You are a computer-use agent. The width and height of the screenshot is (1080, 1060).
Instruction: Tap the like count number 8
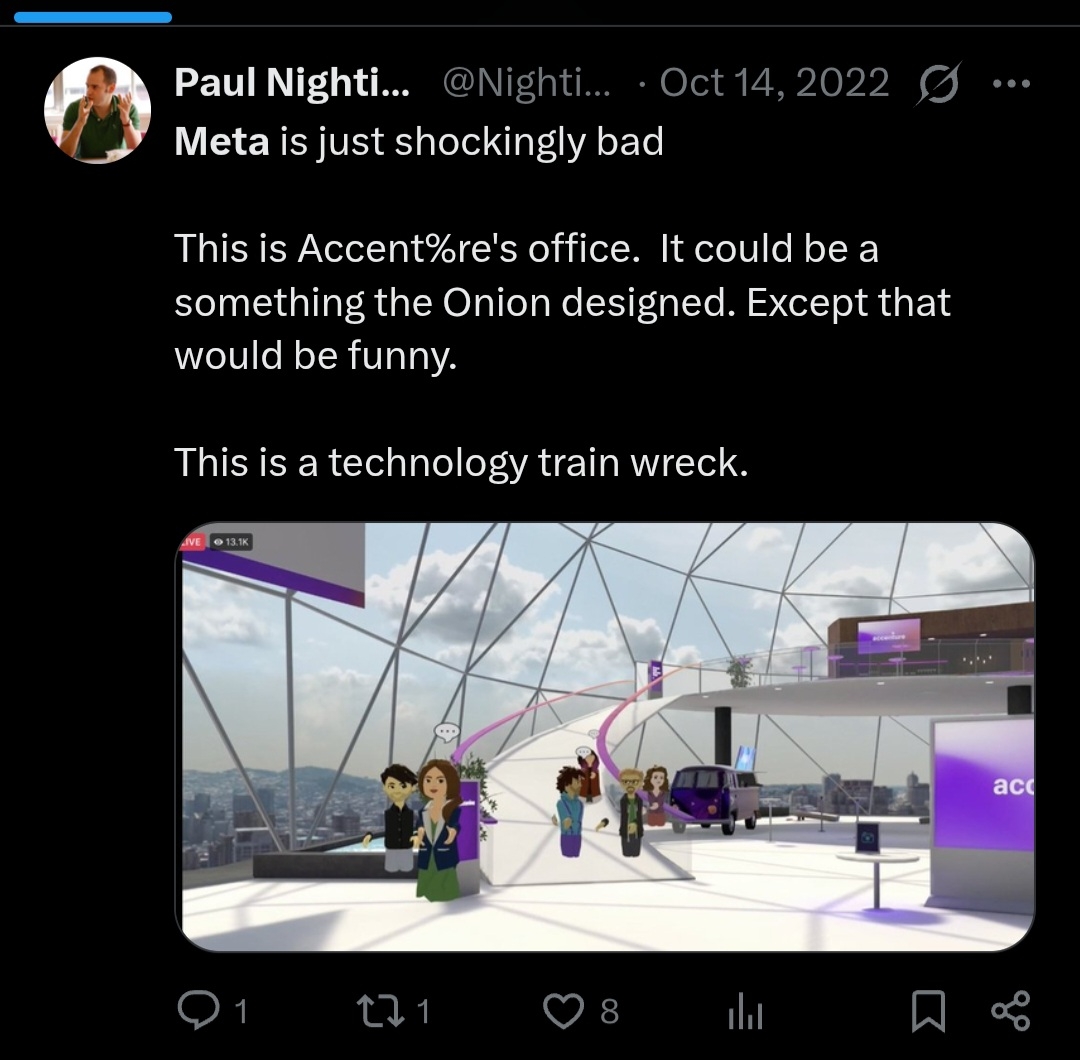[609, 1013]
